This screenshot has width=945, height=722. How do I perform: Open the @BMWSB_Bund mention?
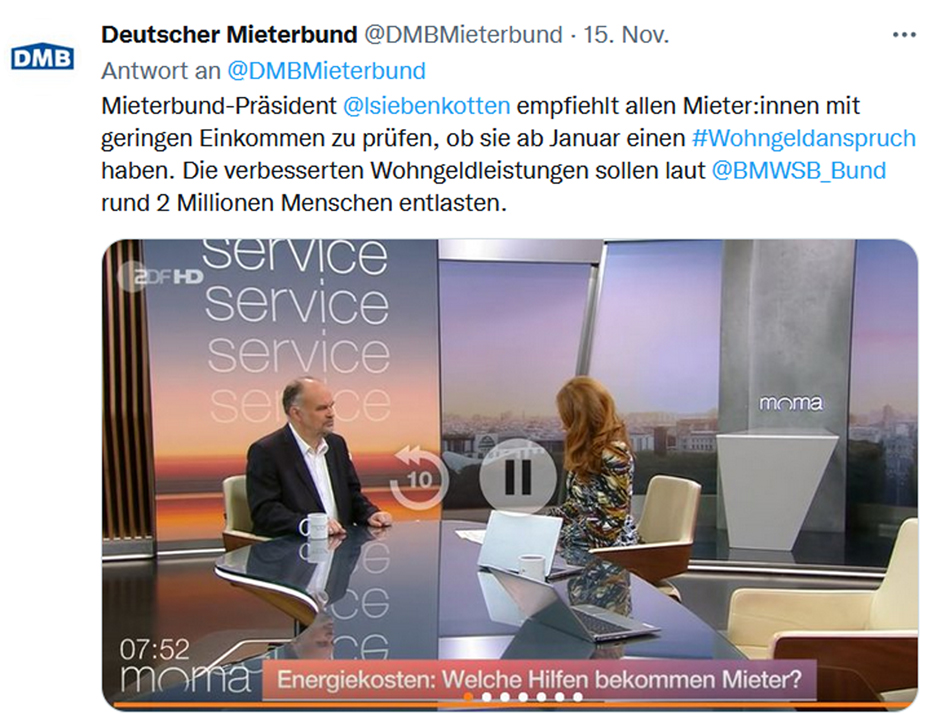(799, 171)
